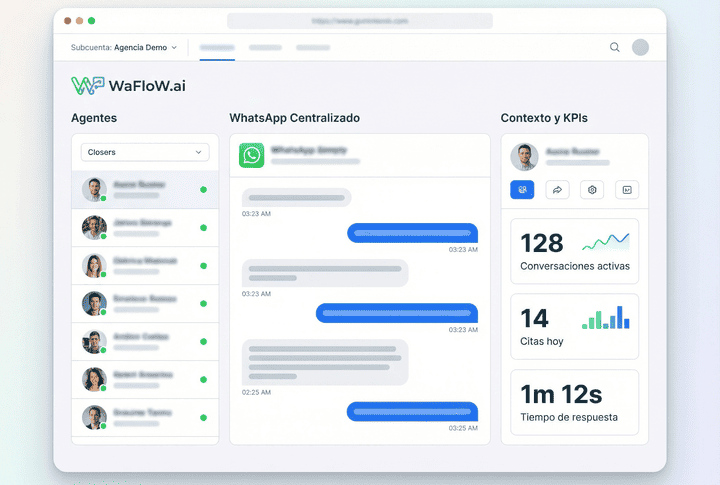The image size is (720, 485).
Task: Open the gear settings icon in Contexto panel
Action: tap(592, 189)
